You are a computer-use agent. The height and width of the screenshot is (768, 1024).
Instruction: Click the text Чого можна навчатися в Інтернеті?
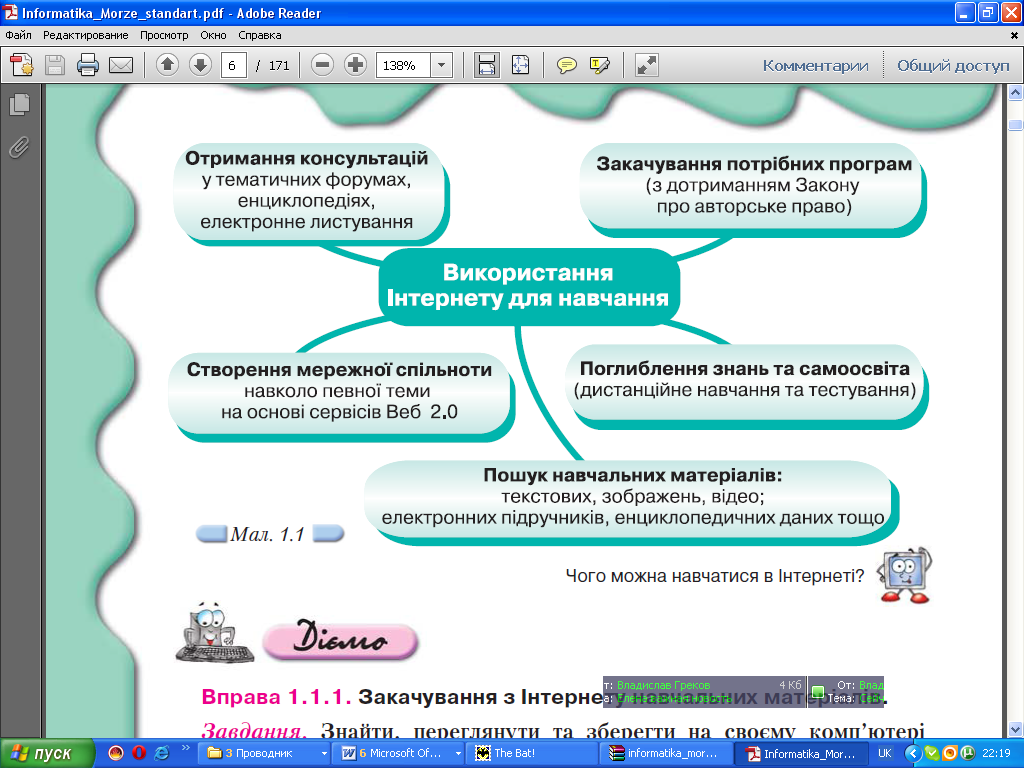tap(714, 576)
